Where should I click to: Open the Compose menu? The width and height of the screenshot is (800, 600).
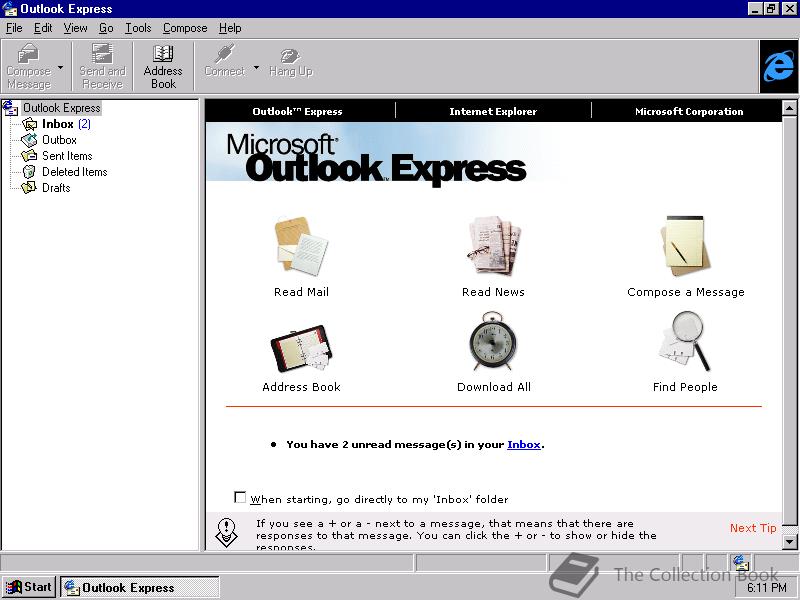[x=185, y=28]
